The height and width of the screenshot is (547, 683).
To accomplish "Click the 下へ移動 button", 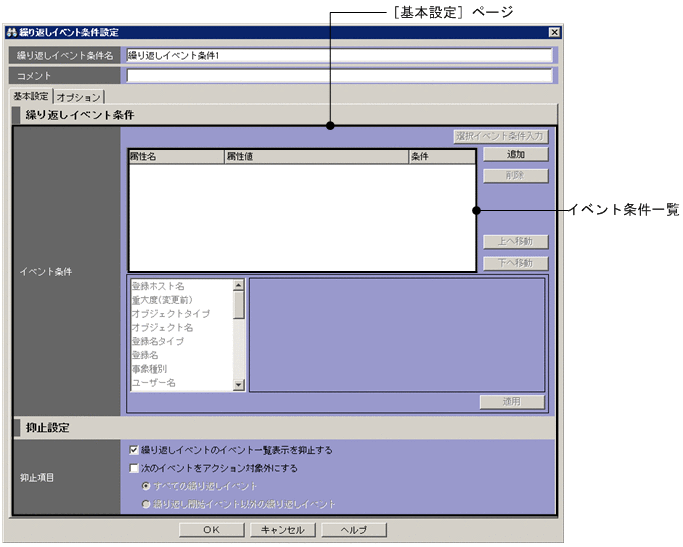I will (x=515, y=263).
